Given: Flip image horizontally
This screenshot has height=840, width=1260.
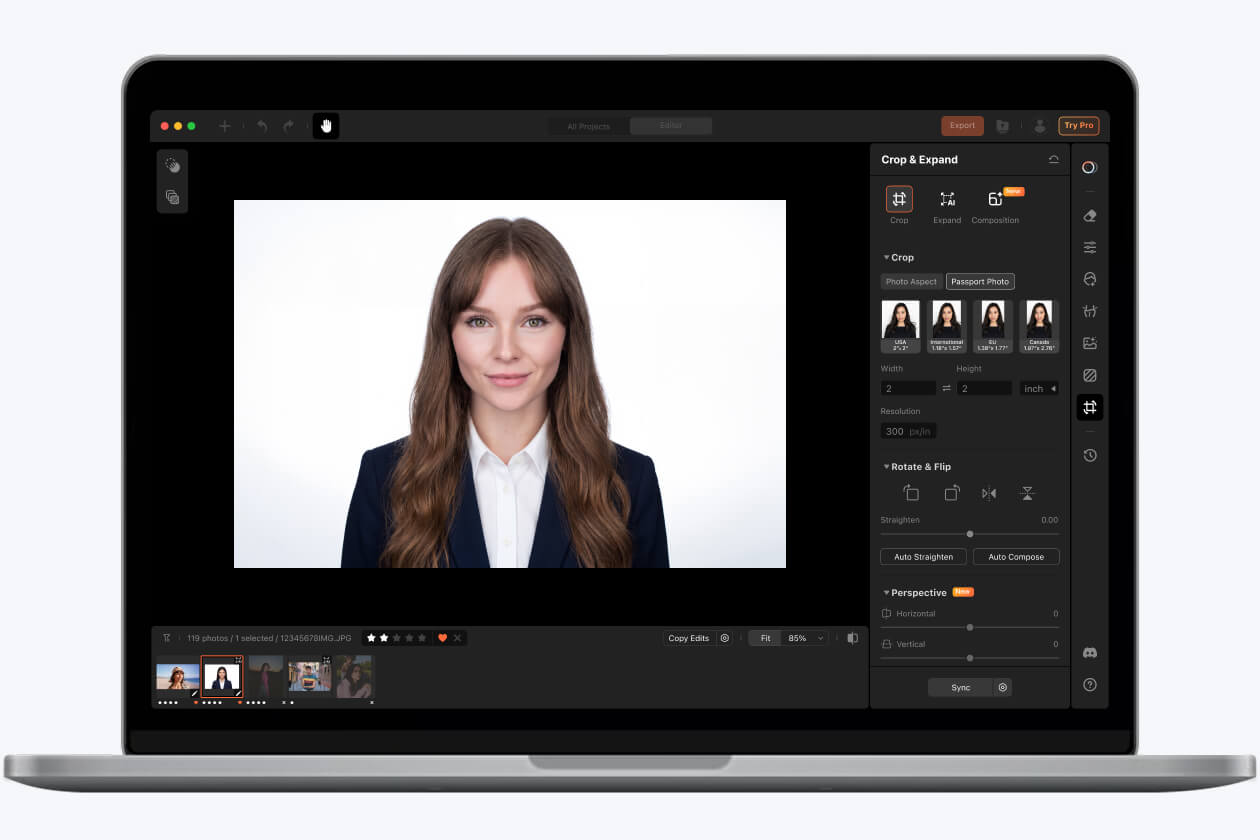Looking at the screenshot, I should (x=989, y=493).
